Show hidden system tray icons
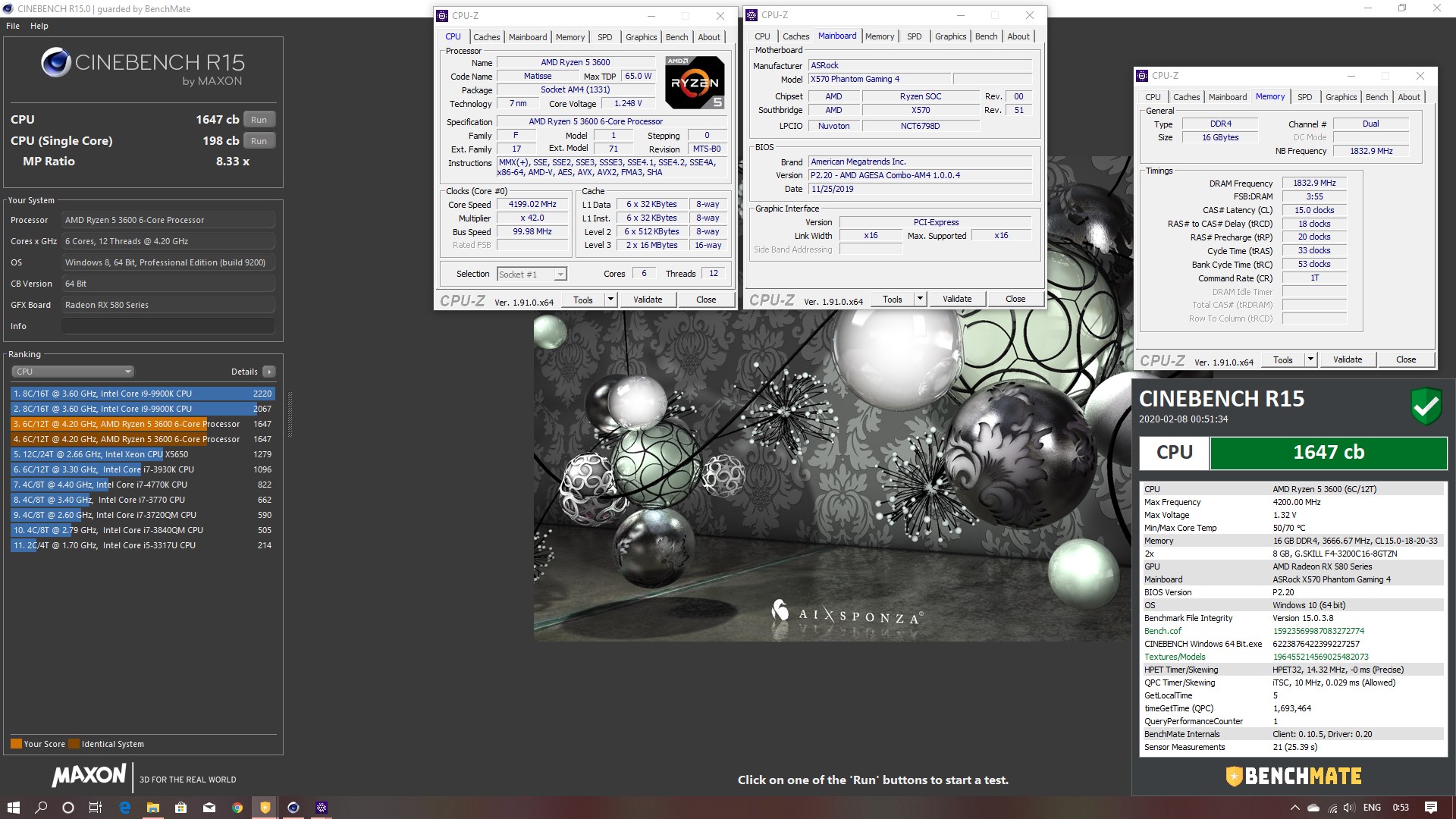This screenshot has width=1456, height=819. click(1294, 808)
